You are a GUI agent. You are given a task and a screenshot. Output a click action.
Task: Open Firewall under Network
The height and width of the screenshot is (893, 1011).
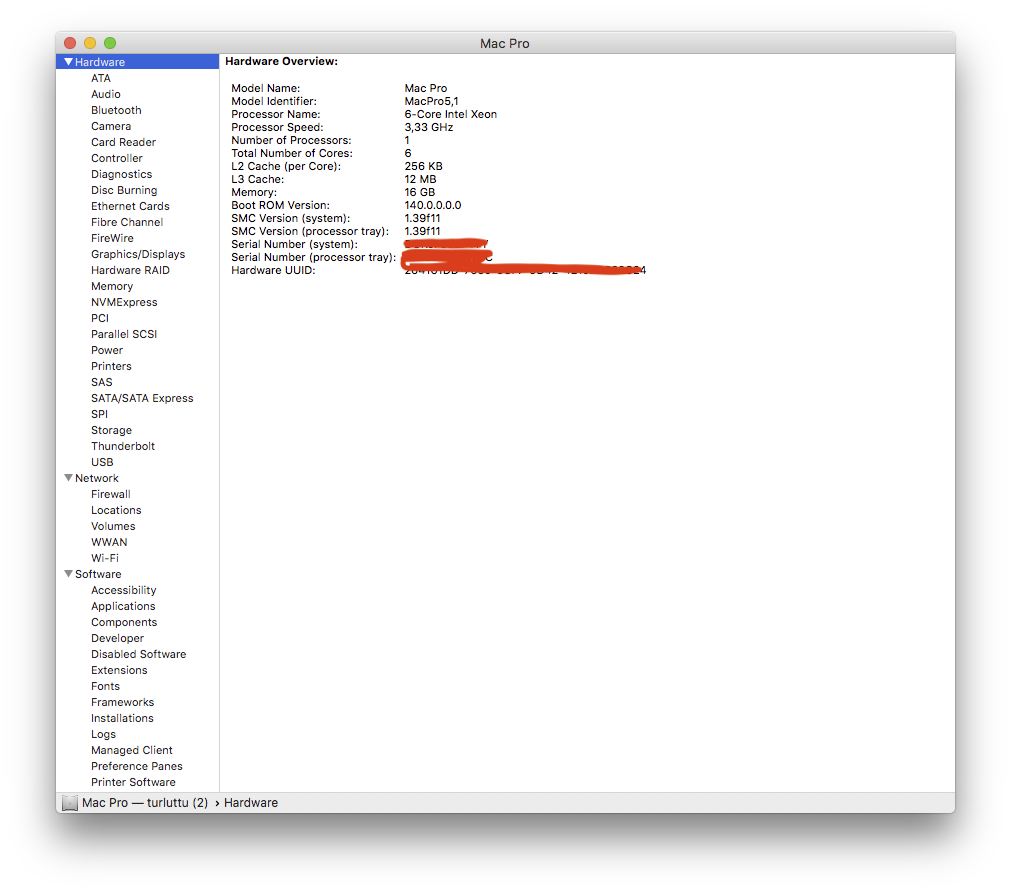pos(110,494)
